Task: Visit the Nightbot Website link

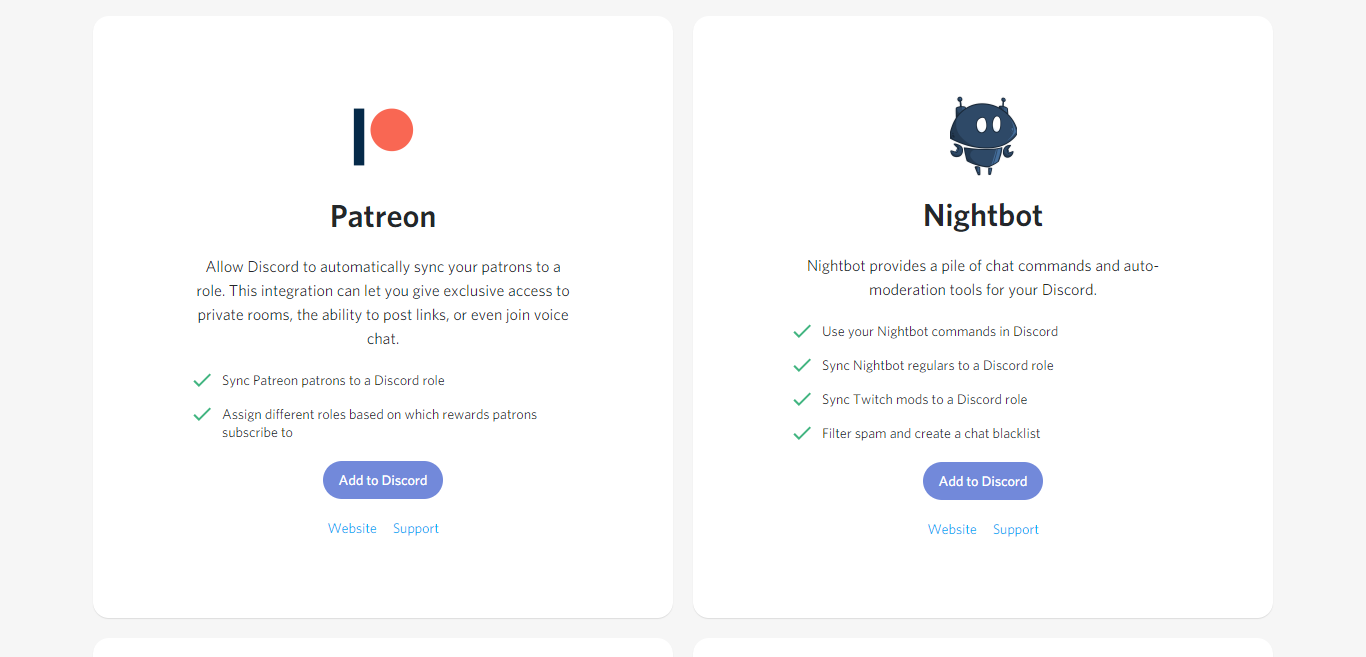Action: [952, 529]
